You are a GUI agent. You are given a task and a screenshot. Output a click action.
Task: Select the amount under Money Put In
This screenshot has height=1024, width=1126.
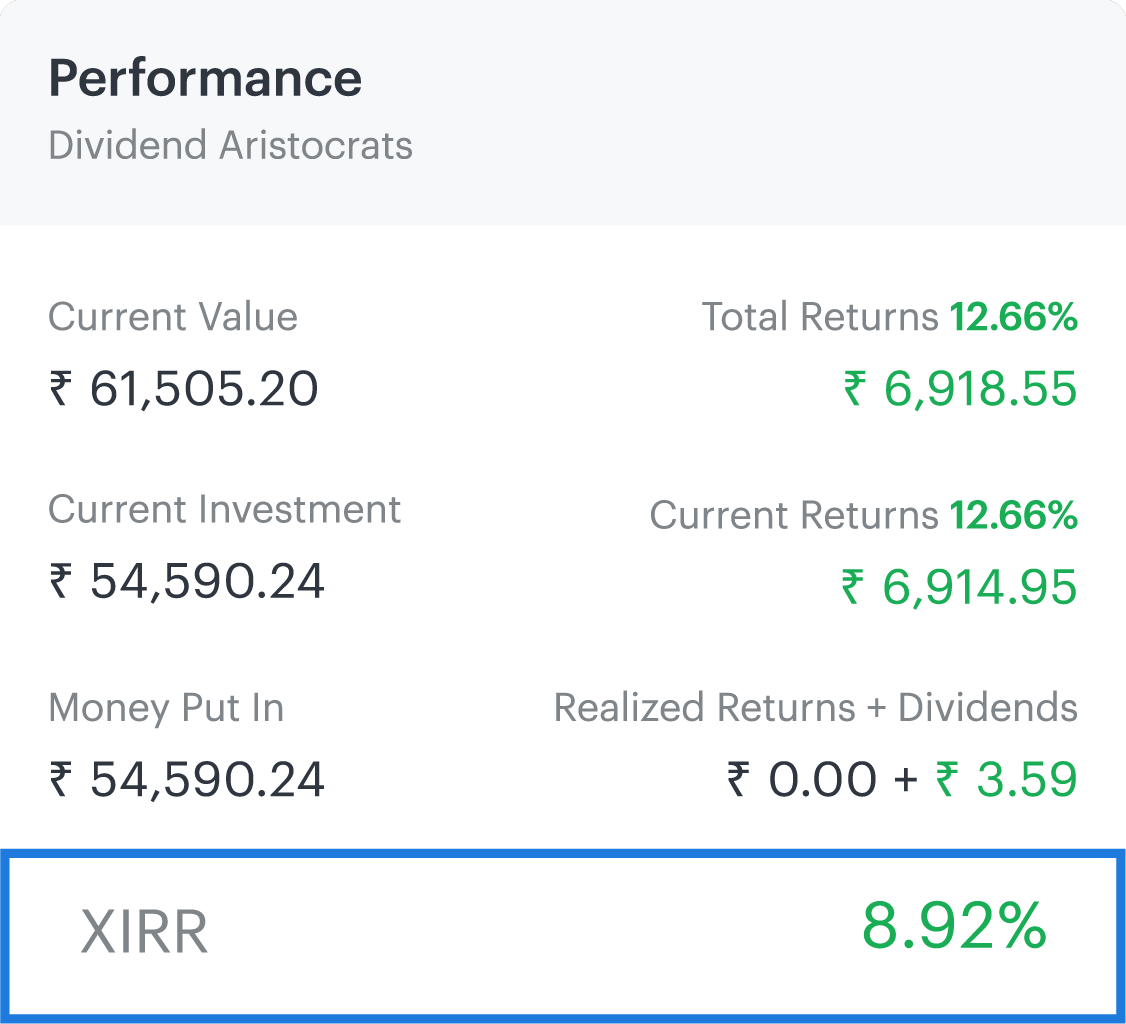[x=187, y=780]
